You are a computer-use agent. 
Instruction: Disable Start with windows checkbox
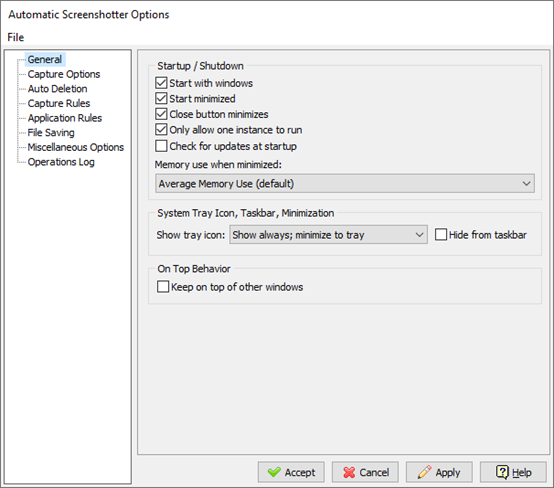pos(161,83)
